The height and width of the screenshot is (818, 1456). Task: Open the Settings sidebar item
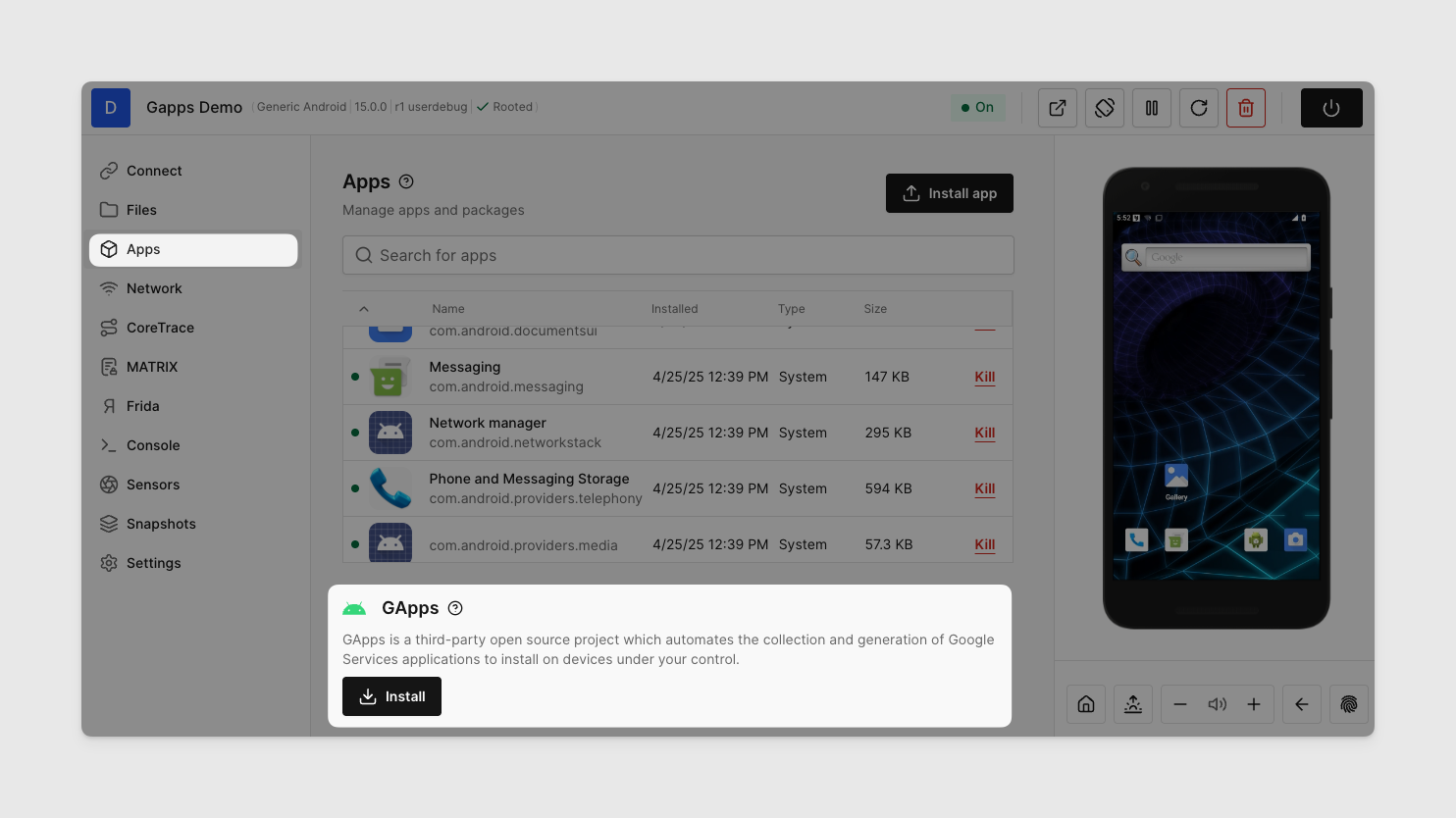pyautogui.click(x=193, y=563)
